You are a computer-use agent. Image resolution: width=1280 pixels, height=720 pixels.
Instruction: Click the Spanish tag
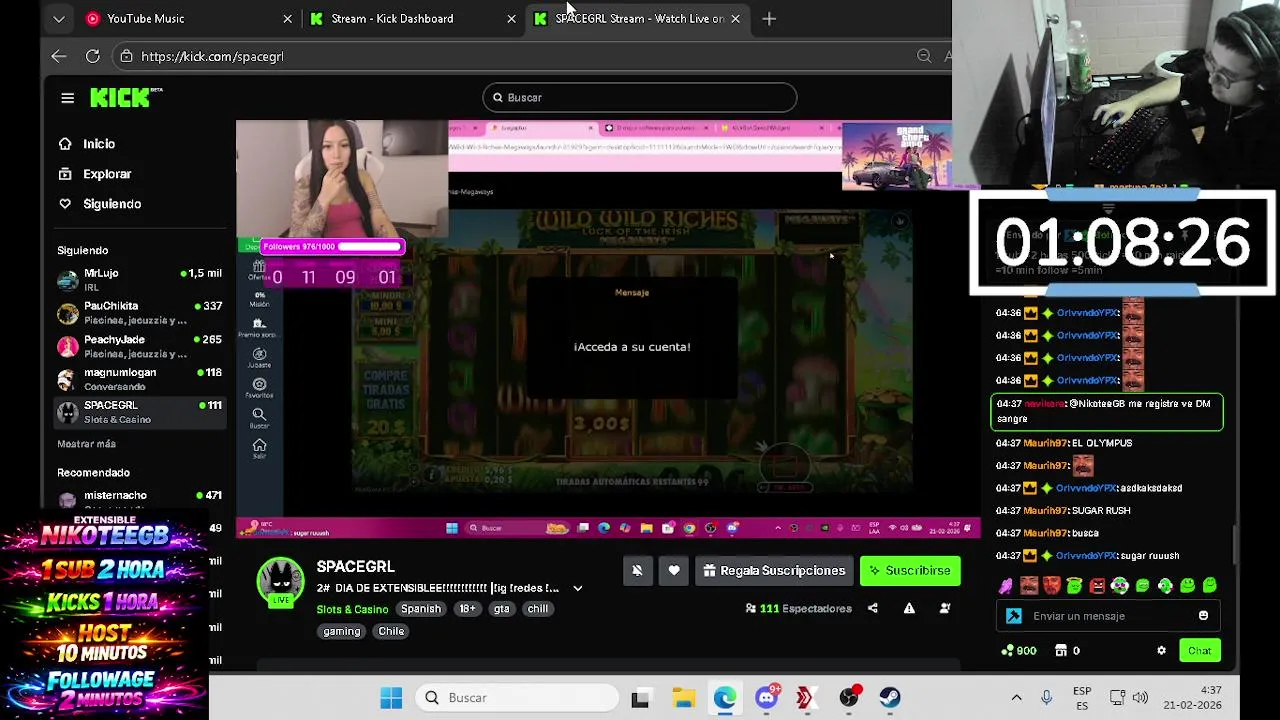(421, 609)
